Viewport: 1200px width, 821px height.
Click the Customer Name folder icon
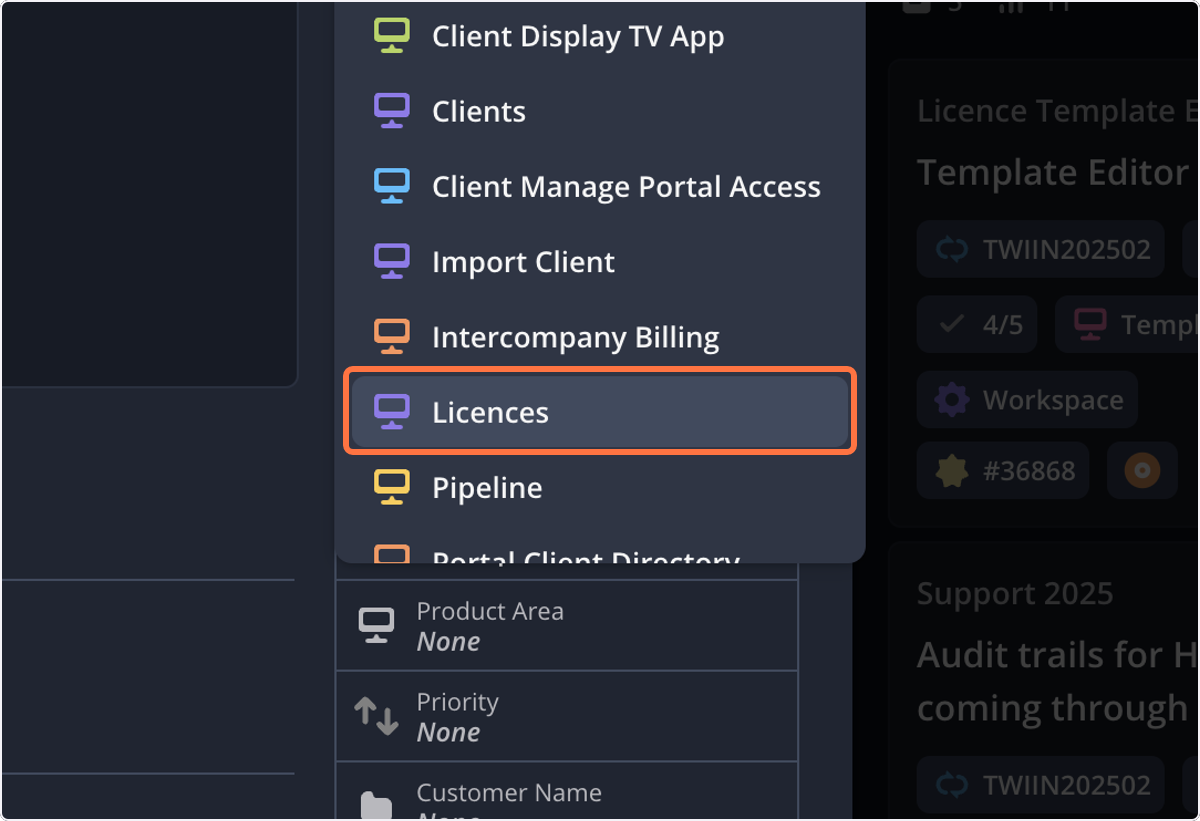(376, 806)
